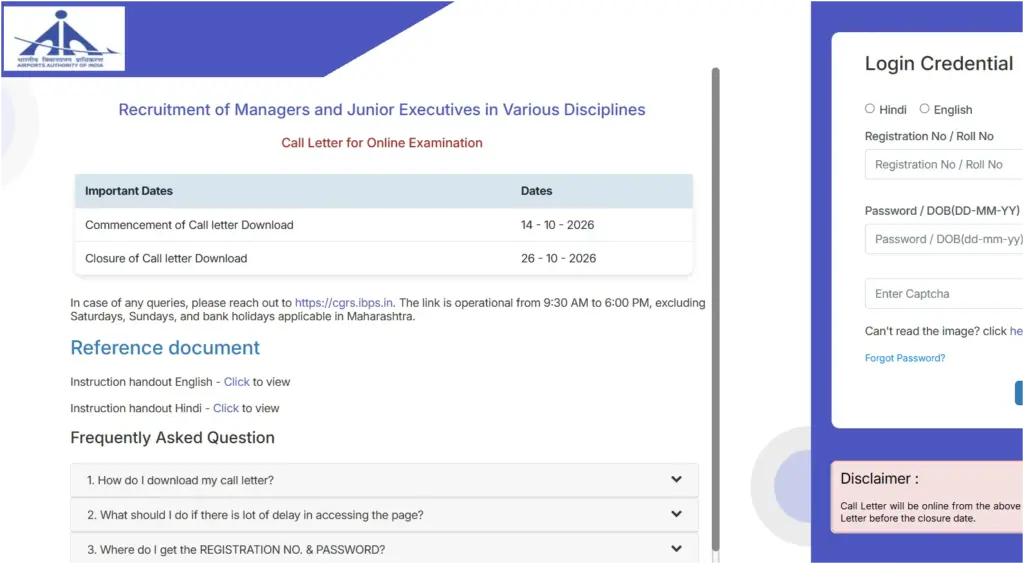This screenshot has height=564, width=1024.
Task: Click the 'Disclaimer :' heading
Action: (x=879, y=478)
